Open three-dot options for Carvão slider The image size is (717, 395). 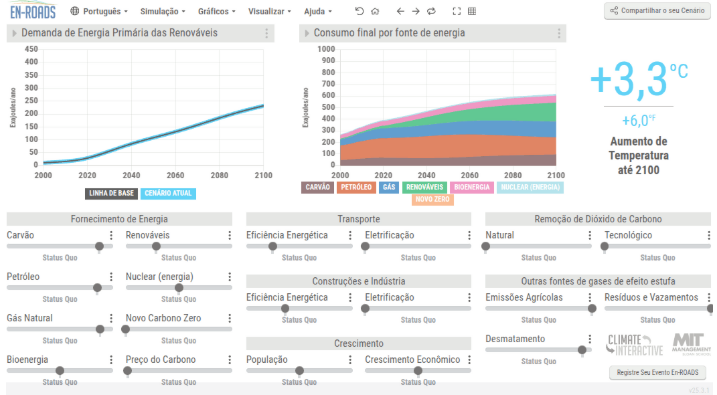tap(111, 235)
